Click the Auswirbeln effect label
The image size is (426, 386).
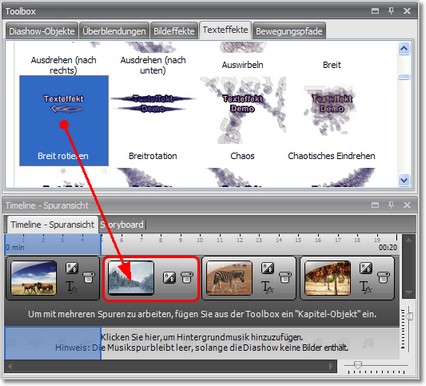pos(242,65)
